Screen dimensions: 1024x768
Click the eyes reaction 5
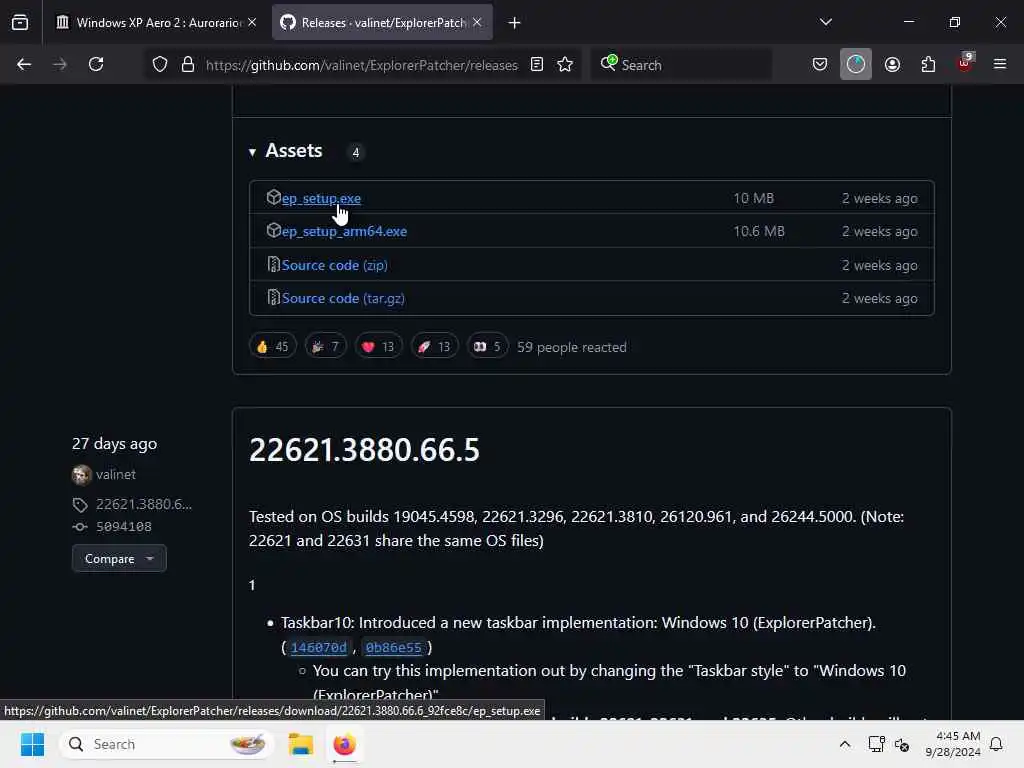(x=487, y=346)
